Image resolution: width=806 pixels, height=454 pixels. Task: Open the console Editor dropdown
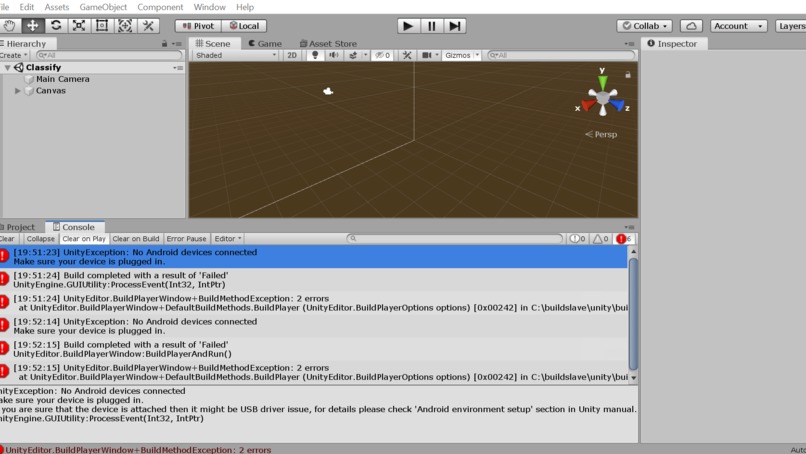point(228,239)
